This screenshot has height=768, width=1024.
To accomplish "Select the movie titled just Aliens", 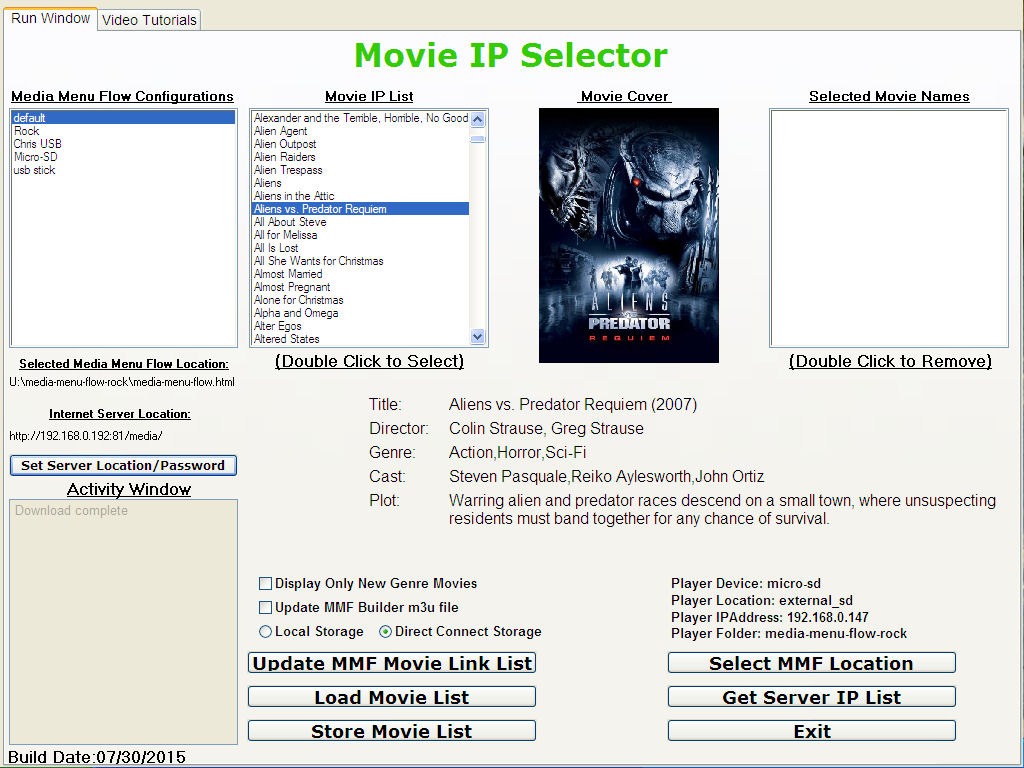I will point(360,183).
